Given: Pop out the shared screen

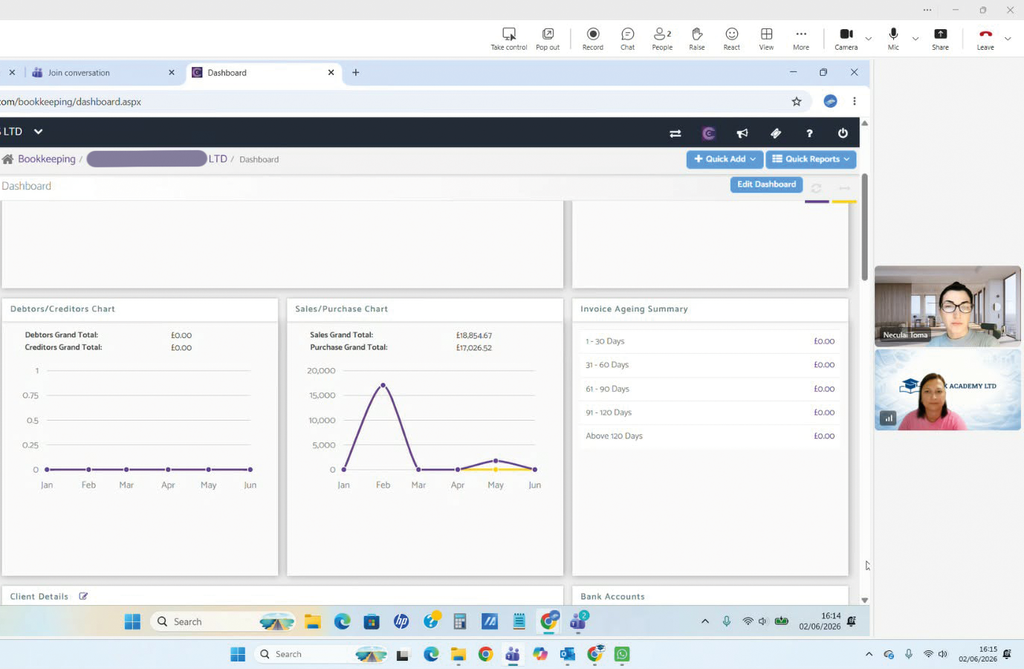Looking at the screenshot, I should tap(547, 39).
